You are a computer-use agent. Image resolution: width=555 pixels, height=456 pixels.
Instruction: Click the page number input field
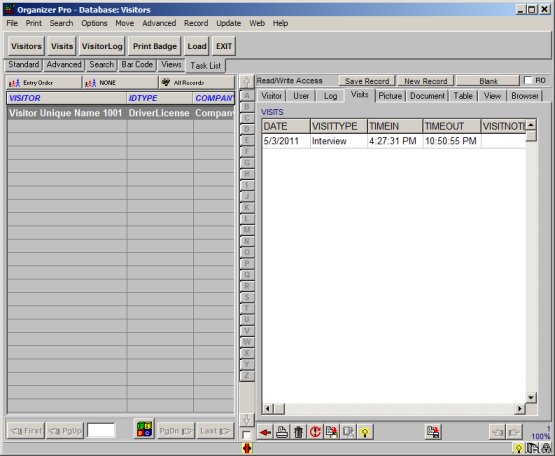pyautogui.click(x=101, y=431)
